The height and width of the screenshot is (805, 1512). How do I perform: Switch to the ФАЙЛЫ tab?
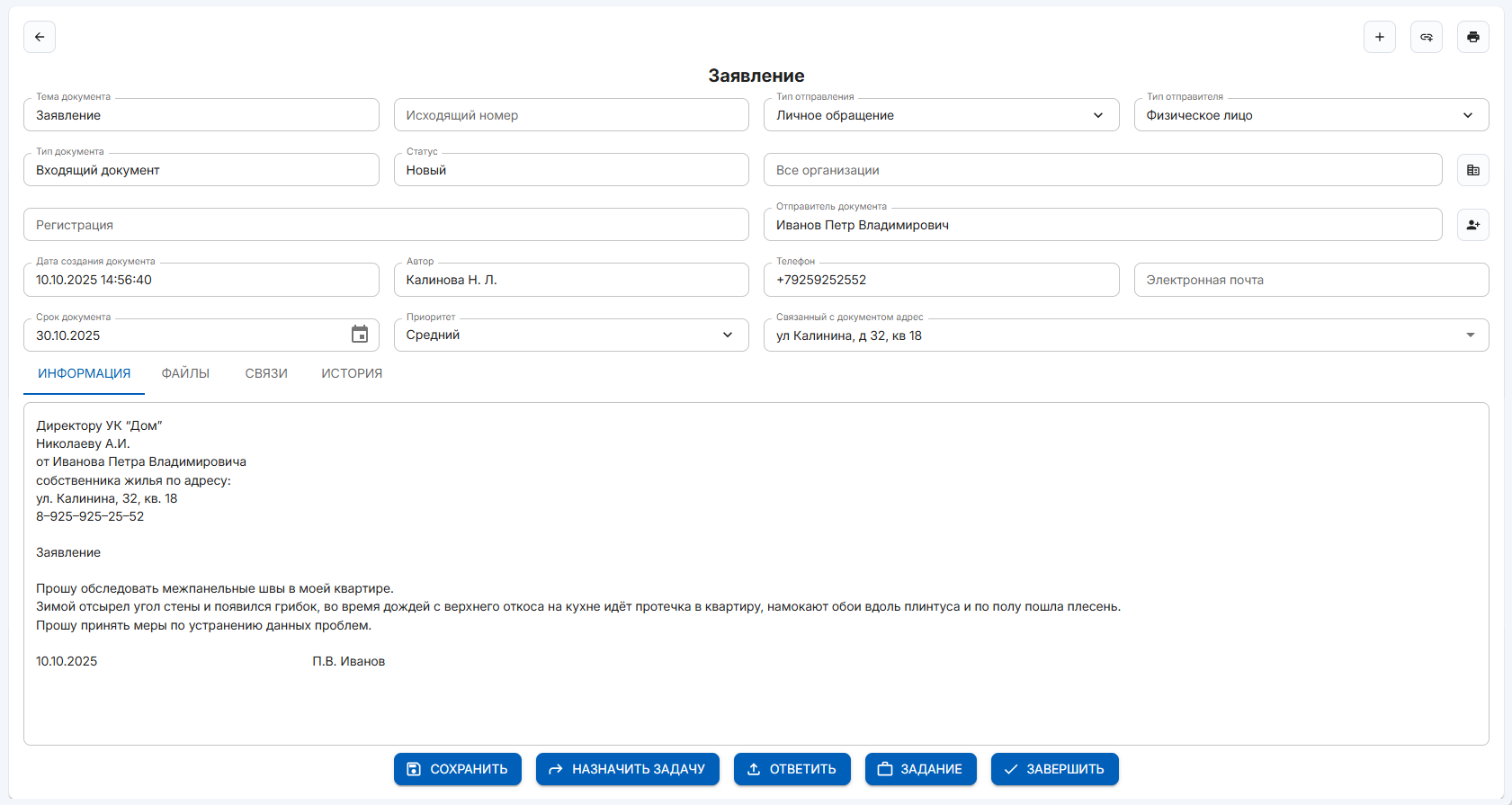click(x=185, y=373)
